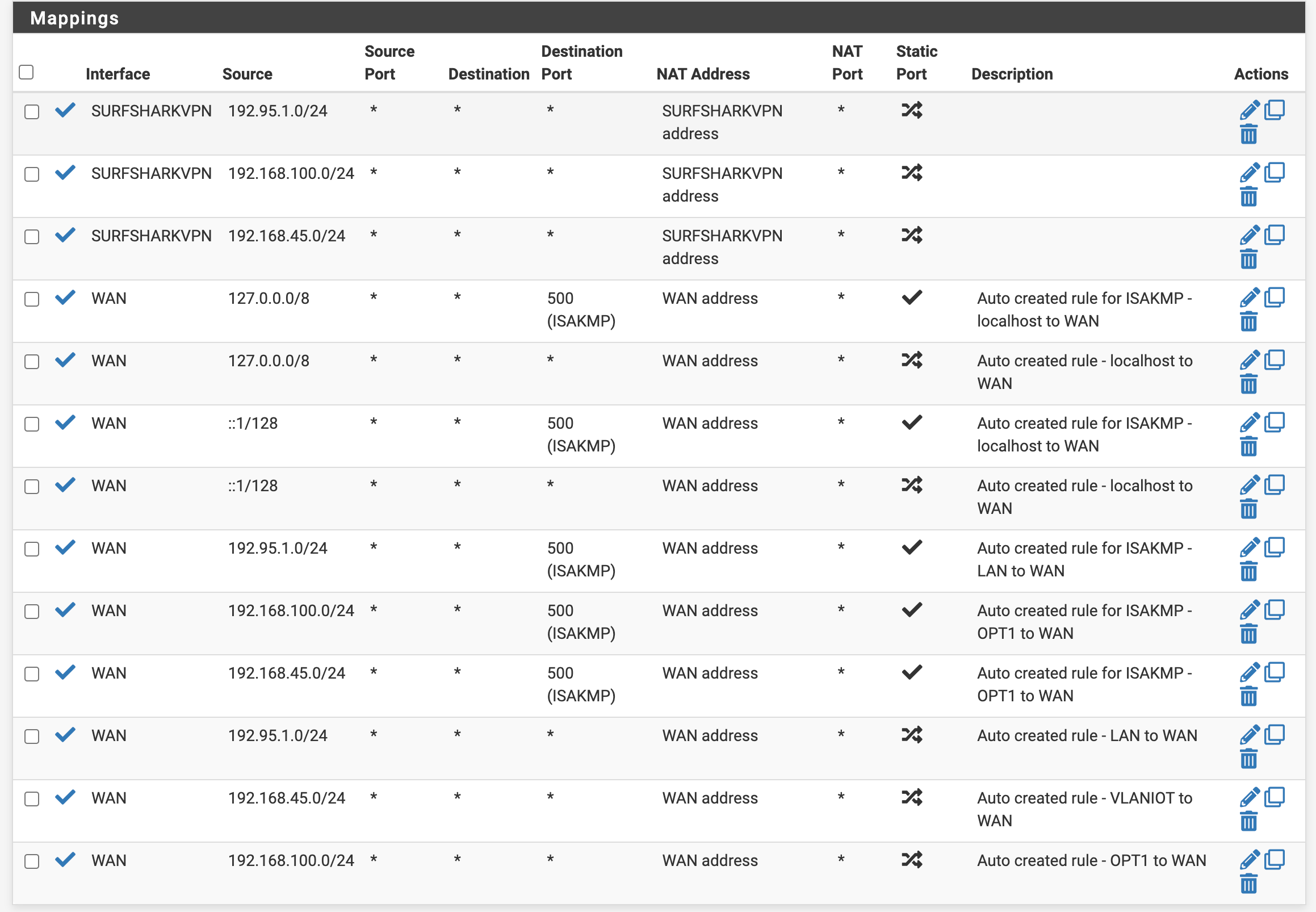Disable the OPT1 to WAN rule checkmark
Image resolution: width=1316 pixels, height=912 pixels.
(x=66, y=859)
